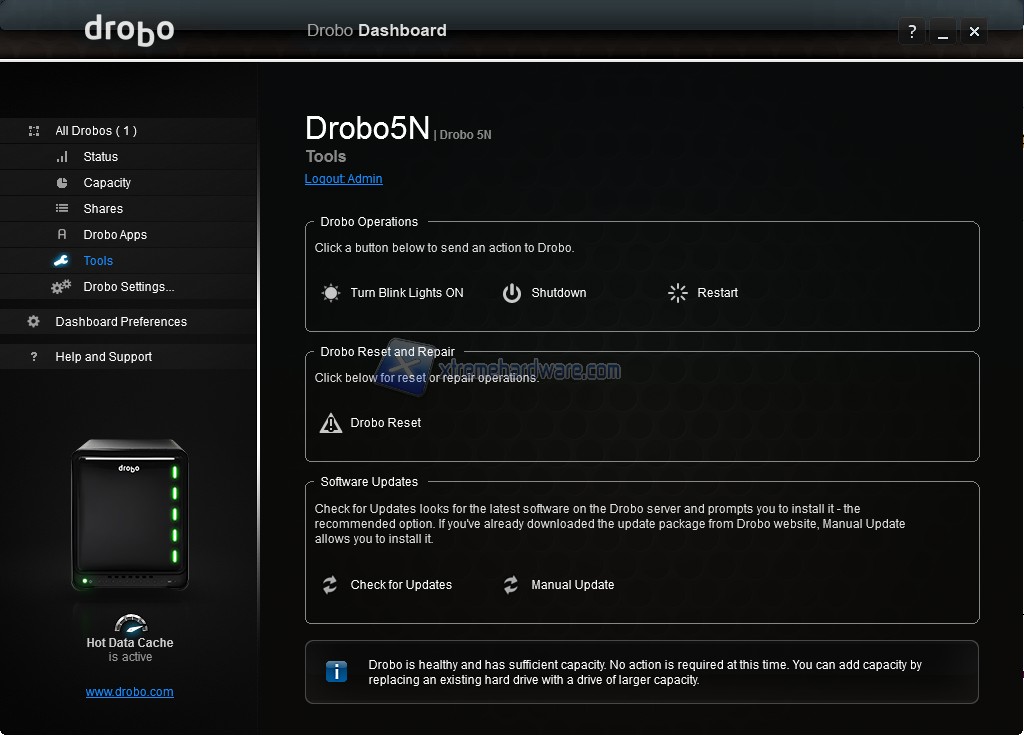Open Drobo Settings from the sidebar
Image resolution: width=1024 pixels, height=736 pixels.
(x=128, y=287)
